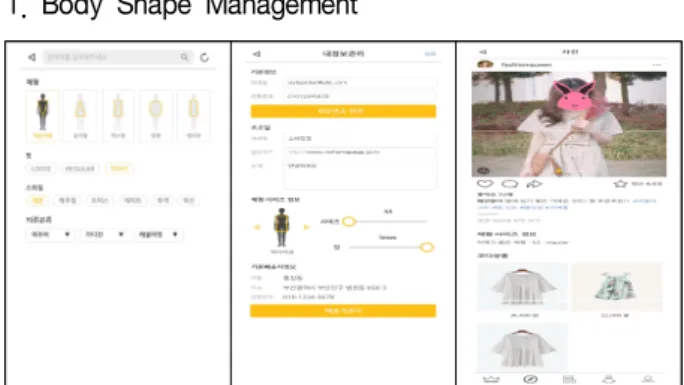Open the three-dots more menu on post
Screen dimensions: 684x385
tap(657, 65)
